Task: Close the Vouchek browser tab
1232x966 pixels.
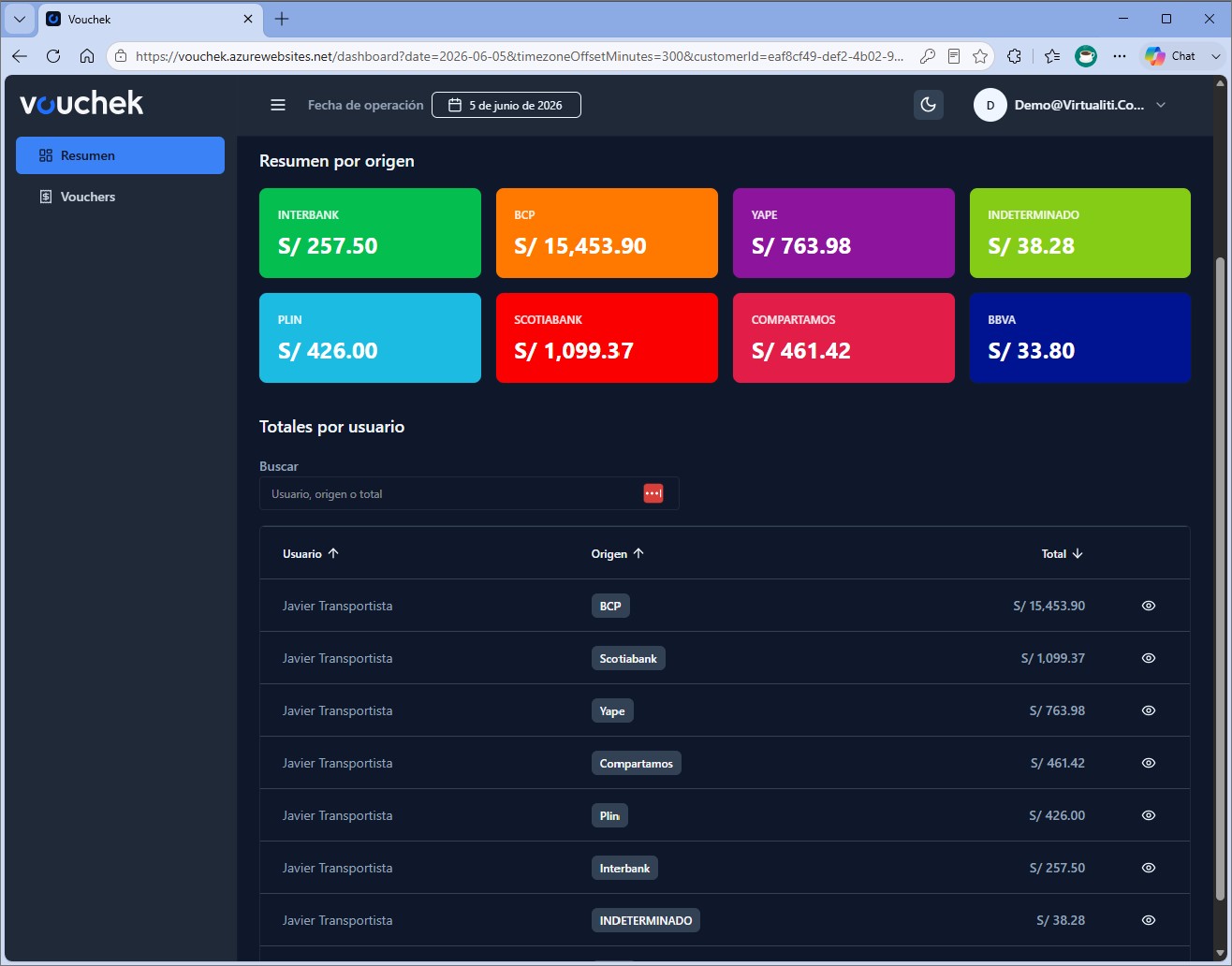Action: [x=248, y=19]
